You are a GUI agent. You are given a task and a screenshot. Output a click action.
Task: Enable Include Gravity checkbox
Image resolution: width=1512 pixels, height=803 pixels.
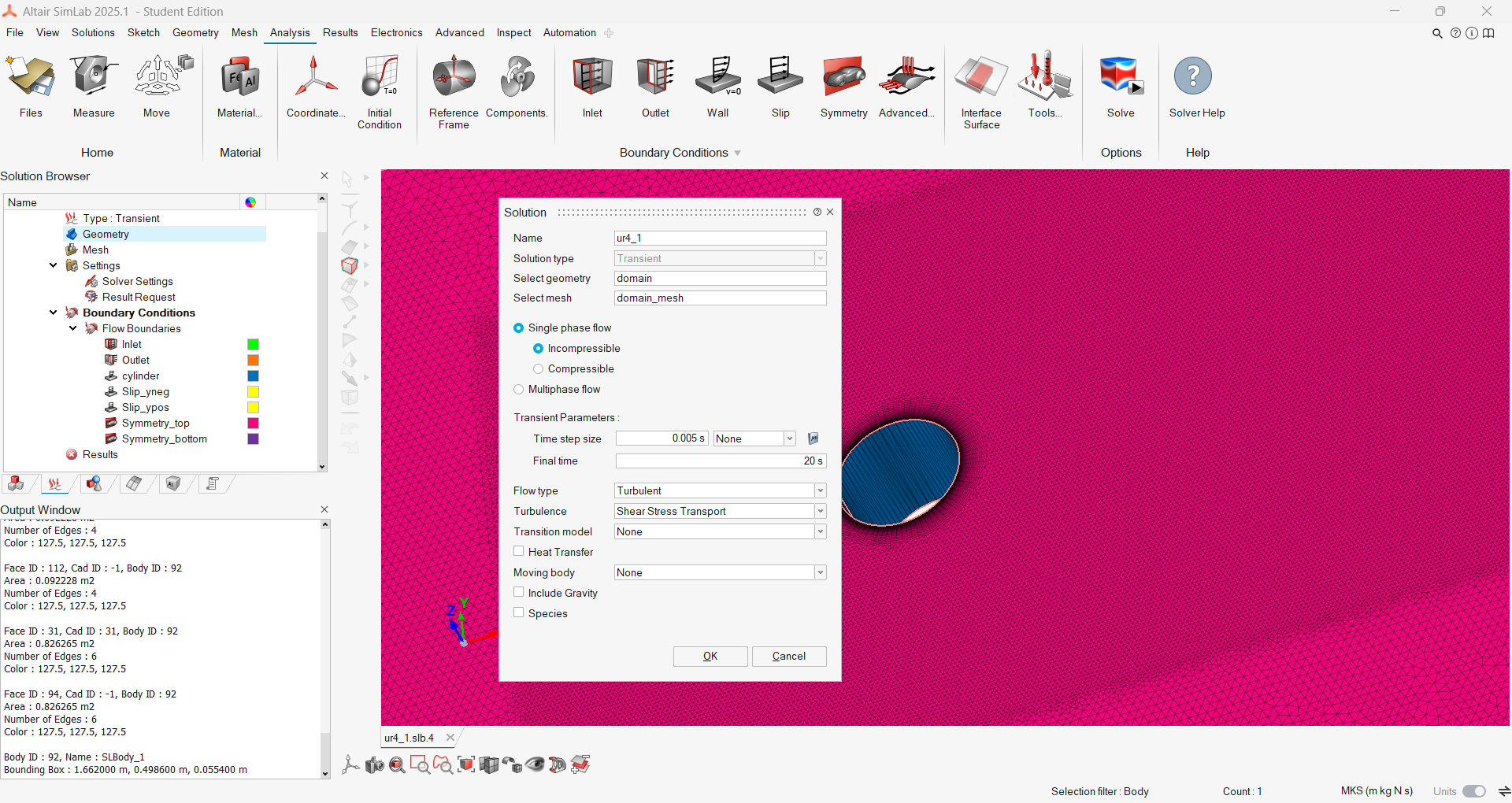518,592
